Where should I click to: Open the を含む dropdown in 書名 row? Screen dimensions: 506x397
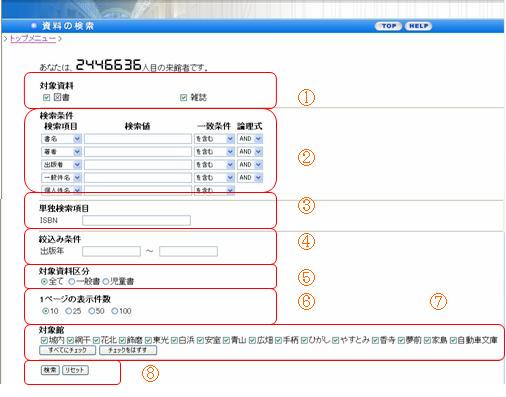(214, 139)
